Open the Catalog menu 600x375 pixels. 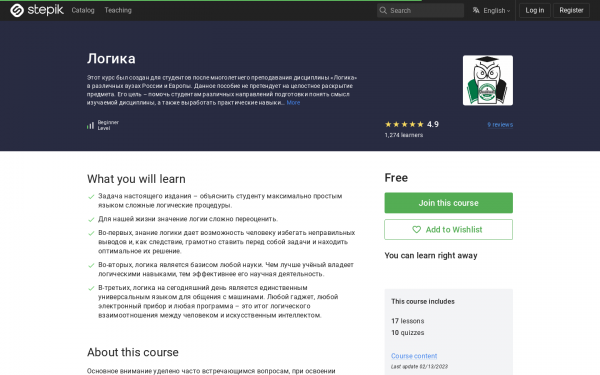click(83, 10)
